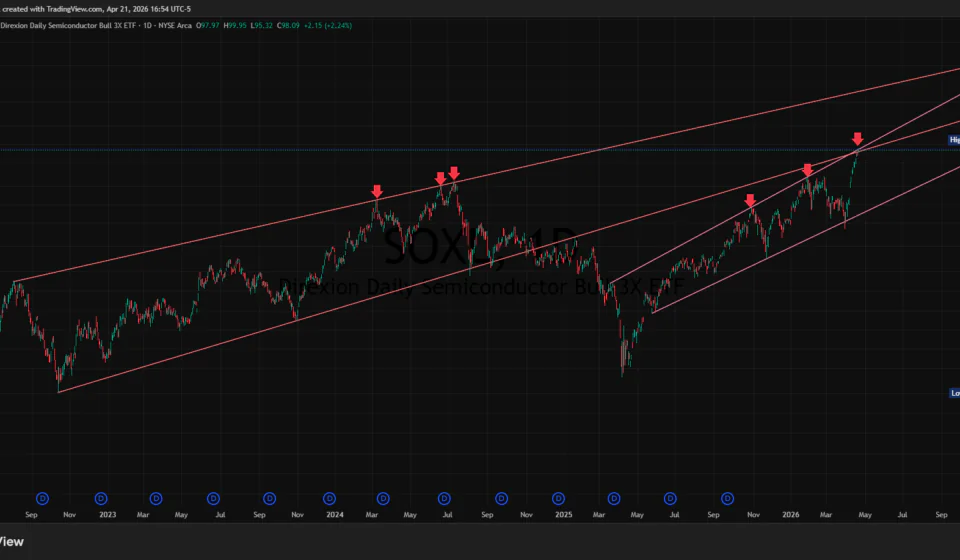Click the dividend marker above Mar 2024

pyautogui.click(x=383, y=499)
